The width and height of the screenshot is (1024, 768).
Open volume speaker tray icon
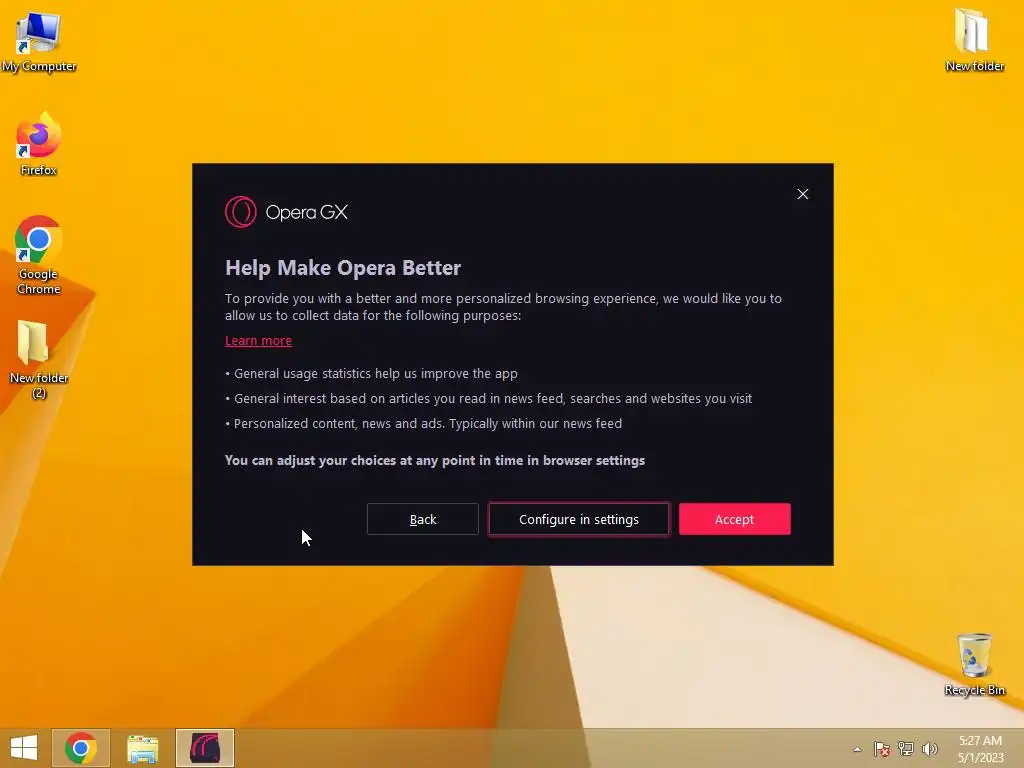pyautogui.click(x=929, y=749)
